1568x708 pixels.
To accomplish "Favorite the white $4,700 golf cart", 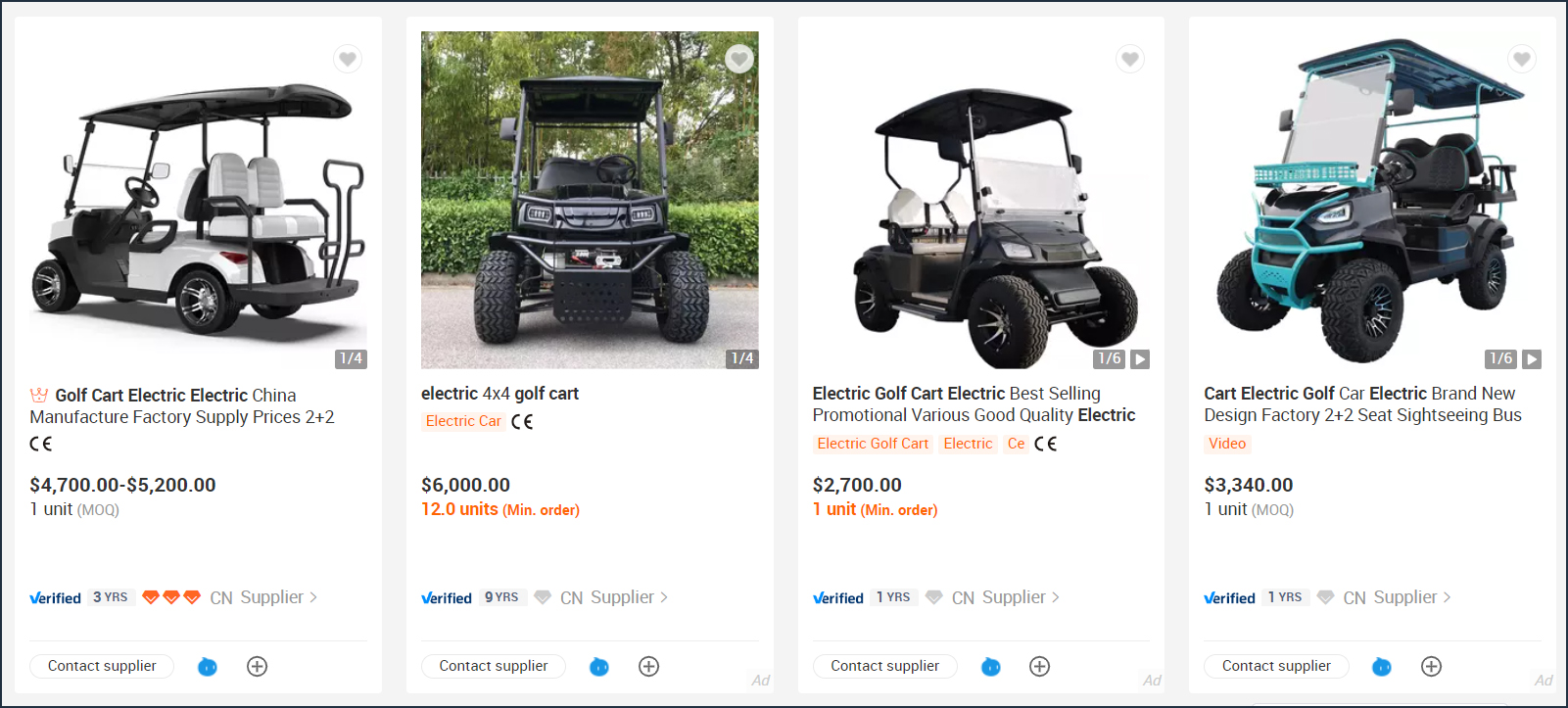I will click(348, 59).
